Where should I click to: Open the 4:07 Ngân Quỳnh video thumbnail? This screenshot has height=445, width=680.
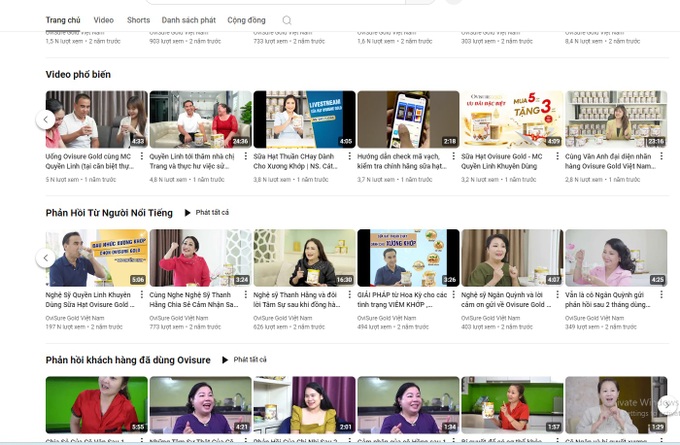512,258
